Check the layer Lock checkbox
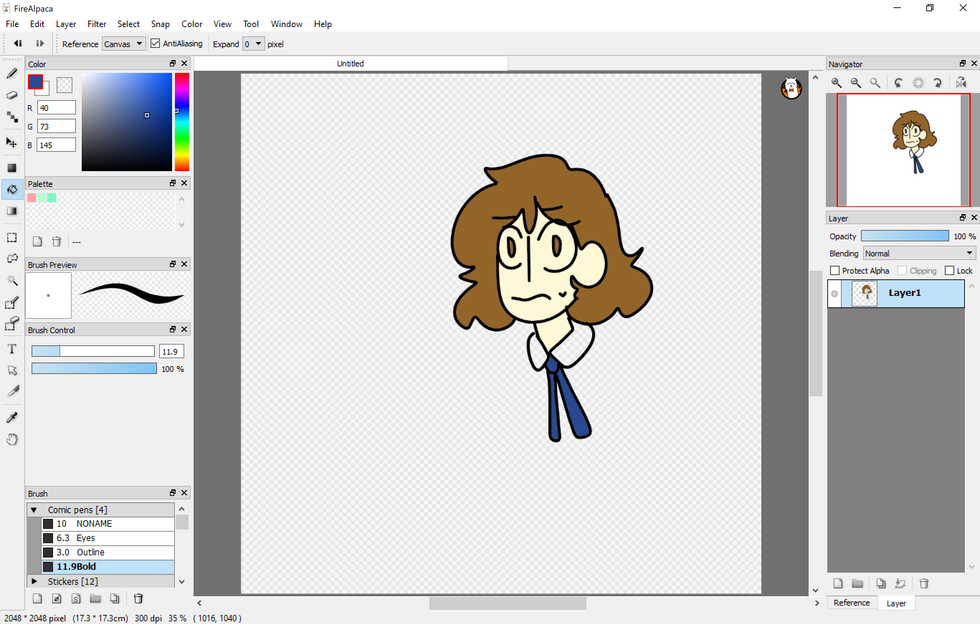This screenshot has height=624, width=980. (x=949, y=271)
